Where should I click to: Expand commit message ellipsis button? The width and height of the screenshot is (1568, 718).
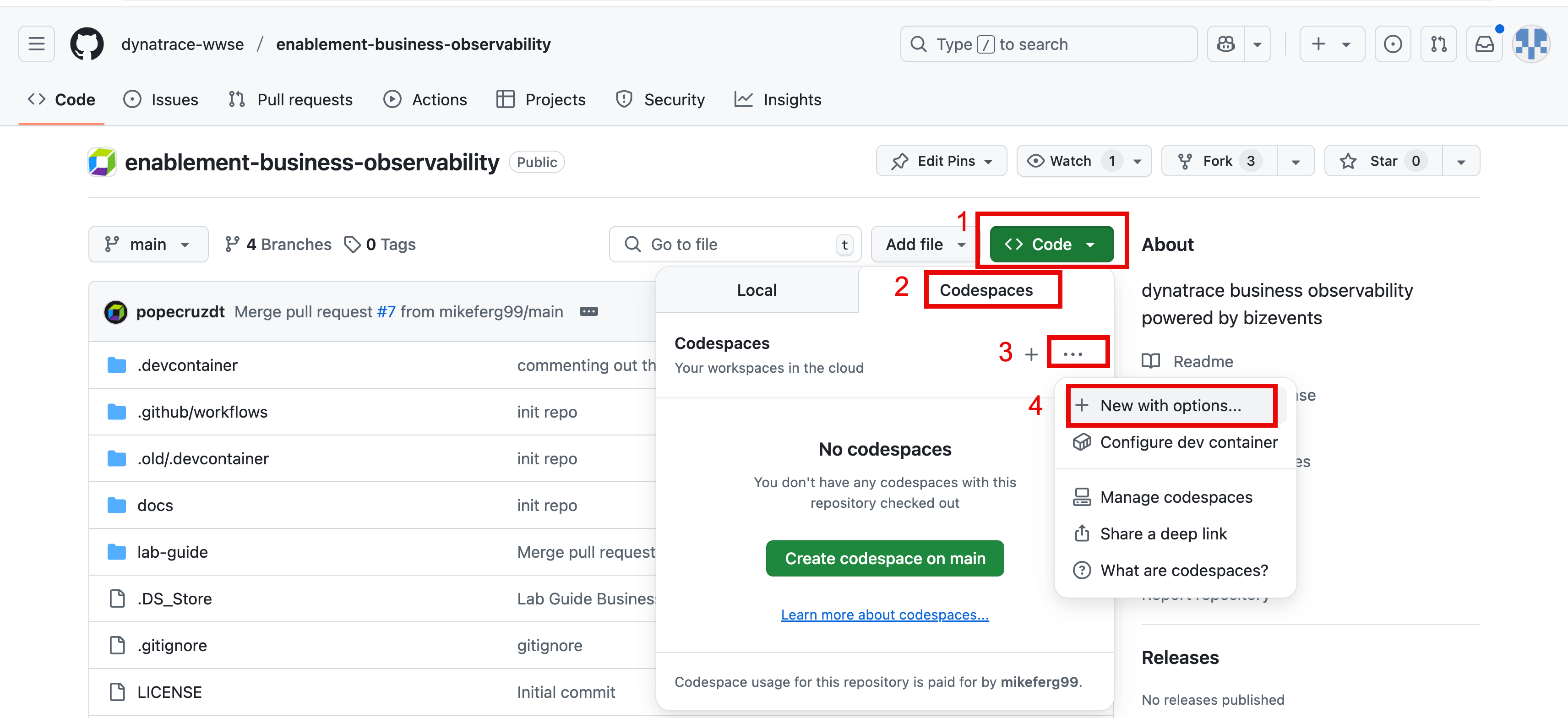click(588, 311)
